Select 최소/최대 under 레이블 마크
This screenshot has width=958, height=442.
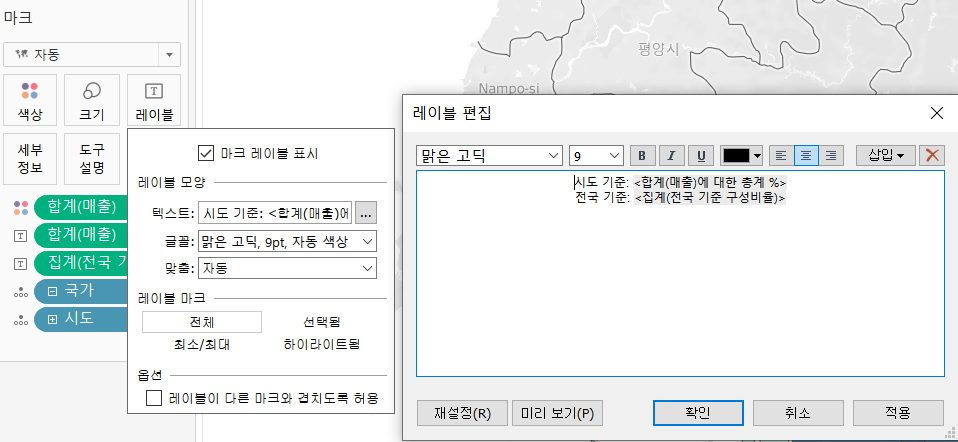point(202,345)
